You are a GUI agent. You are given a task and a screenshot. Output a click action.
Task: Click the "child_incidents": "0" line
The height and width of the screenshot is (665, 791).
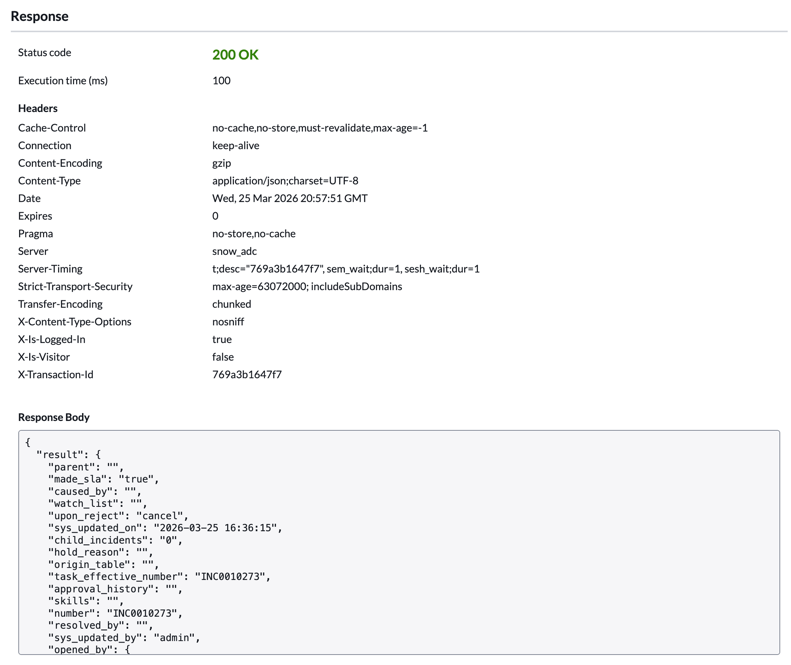pos(115,540)
